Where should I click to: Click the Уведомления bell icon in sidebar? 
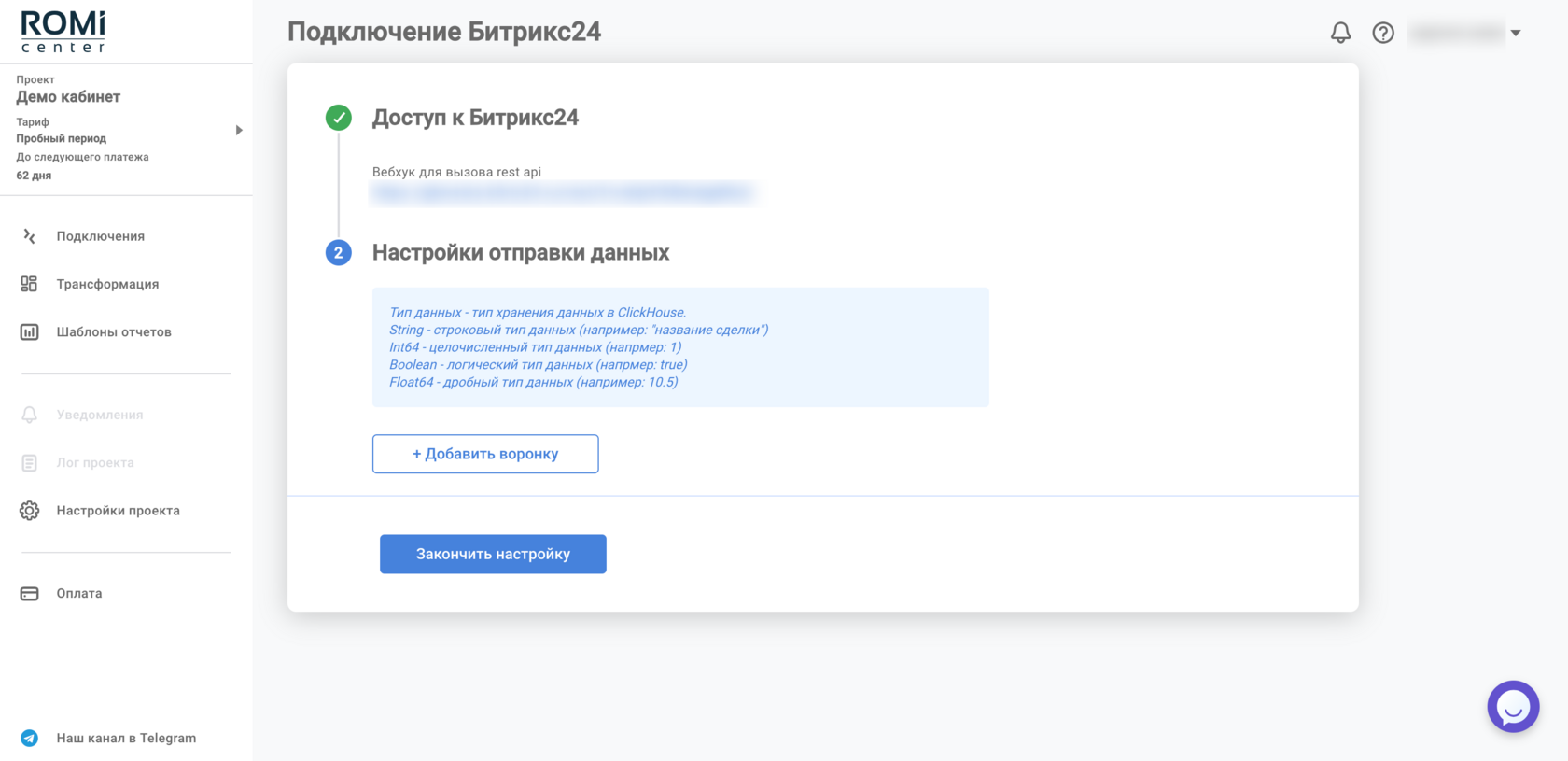coord(29,415)
